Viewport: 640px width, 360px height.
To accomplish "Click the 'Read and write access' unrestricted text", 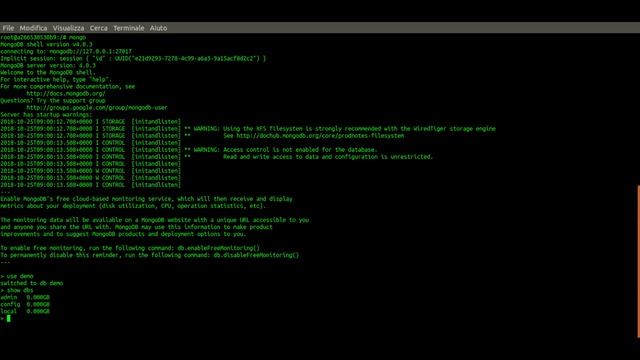I will (328, 157).
